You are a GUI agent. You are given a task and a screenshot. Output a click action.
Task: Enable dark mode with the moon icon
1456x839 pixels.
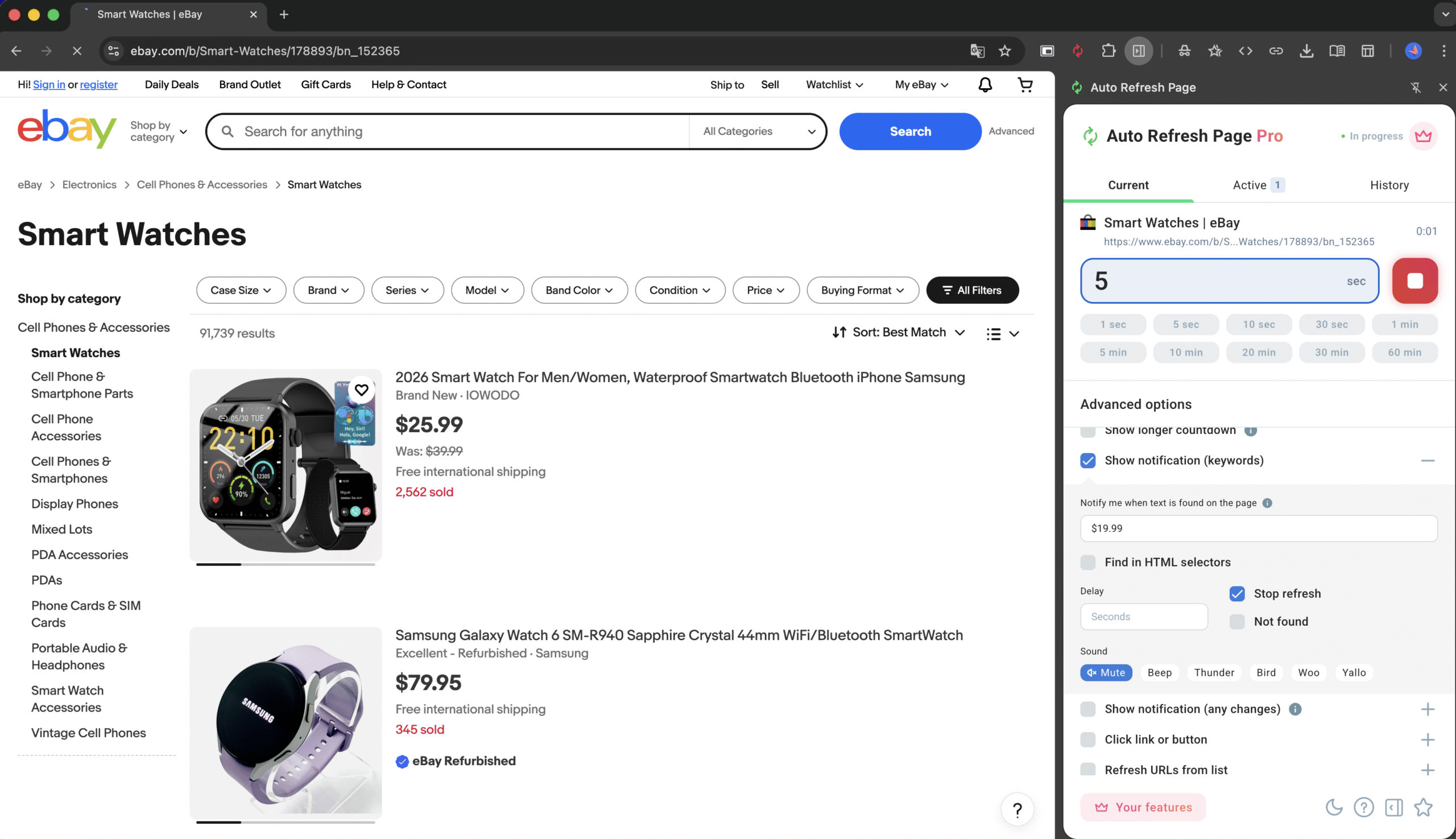[x=1334, y=807]
